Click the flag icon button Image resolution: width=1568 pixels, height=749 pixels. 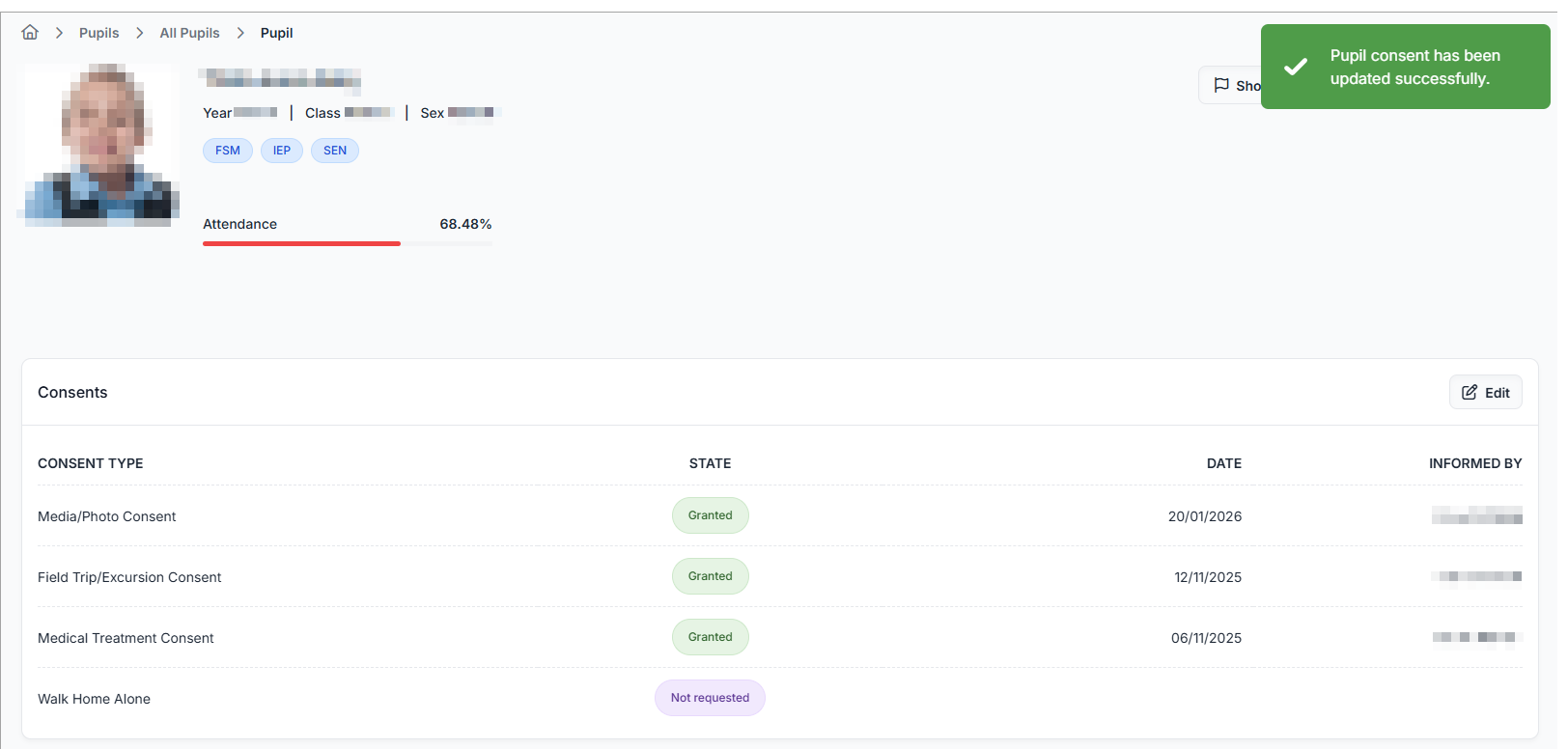click(1221, 85)
